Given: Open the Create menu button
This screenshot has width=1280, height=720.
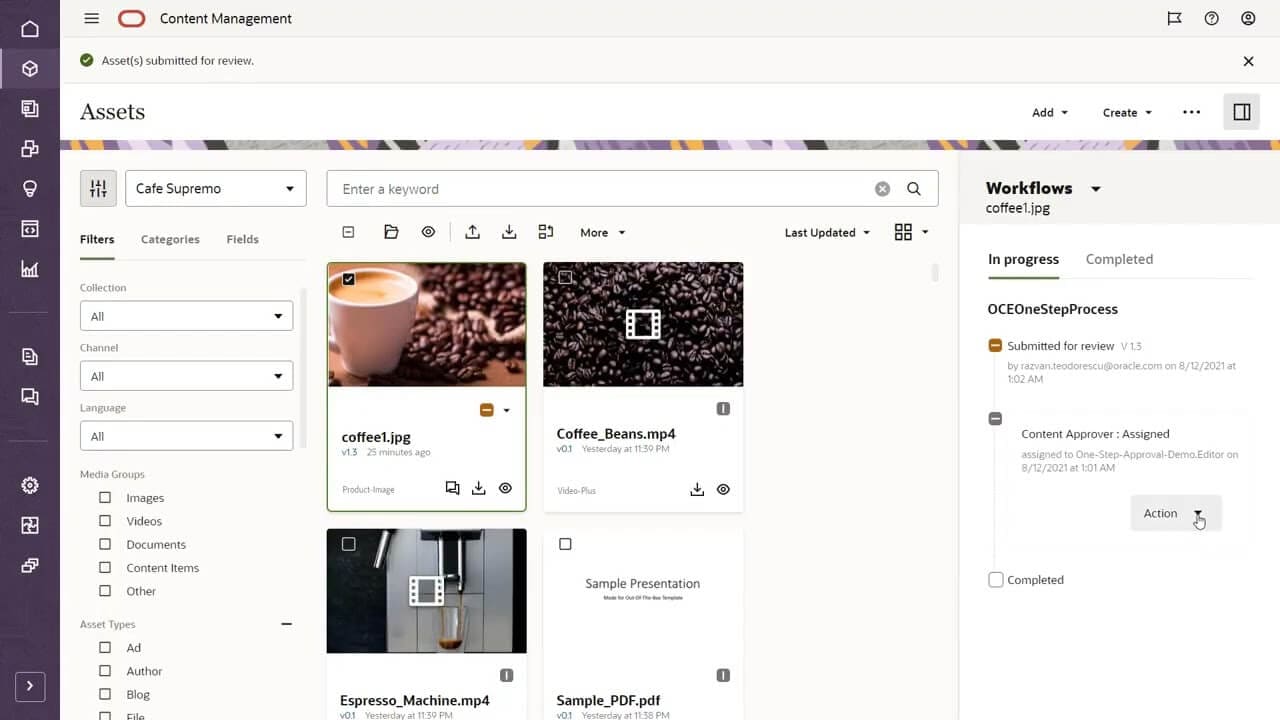Looking at the screenshot, I should tap(1127, 112).
